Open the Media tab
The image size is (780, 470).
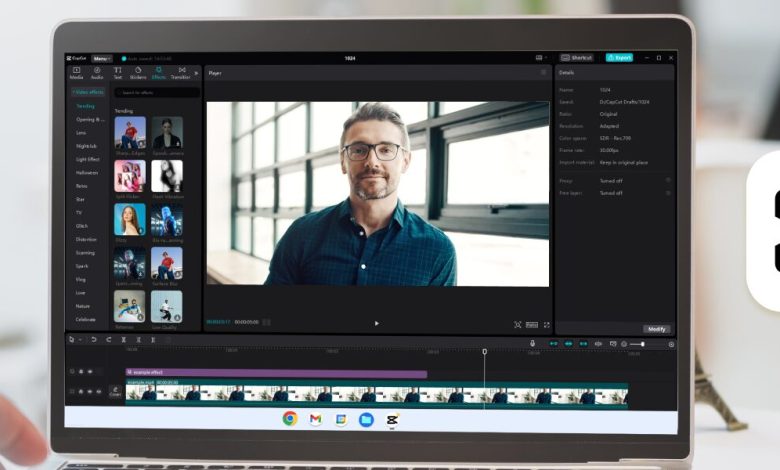tap(76, 73)
